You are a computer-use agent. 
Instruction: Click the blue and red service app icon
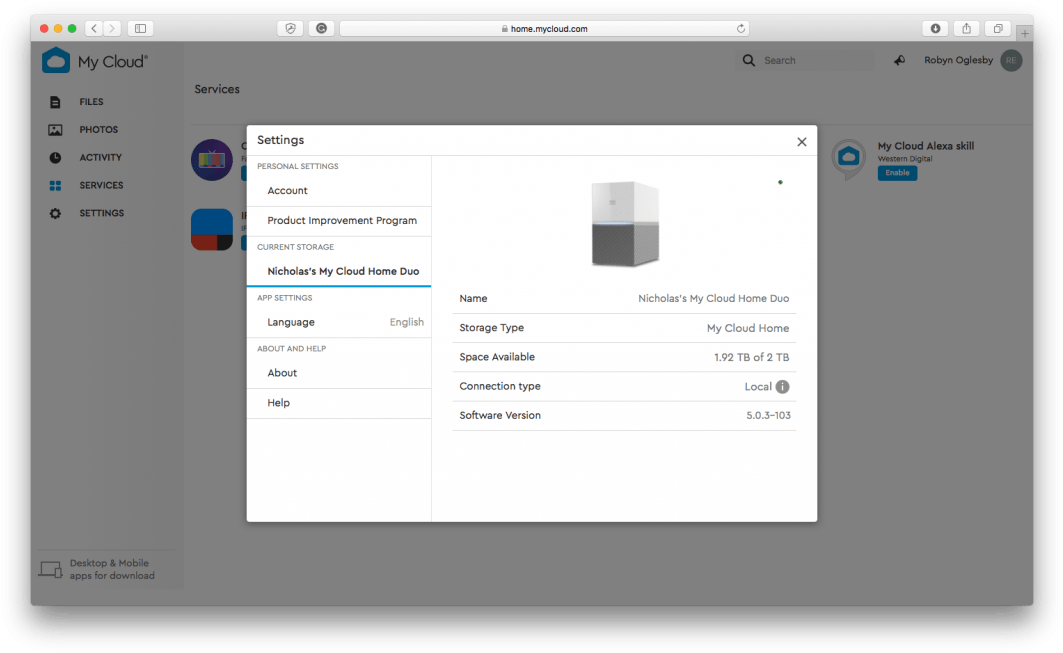point(212,229)
